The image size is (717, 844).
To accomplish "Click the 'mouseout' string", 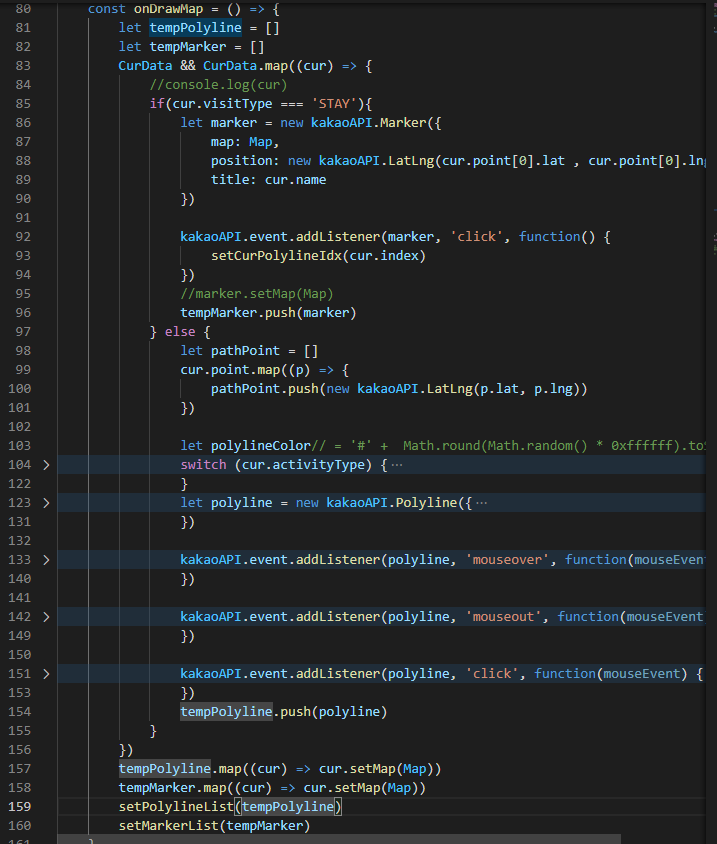I will point(503,617).
